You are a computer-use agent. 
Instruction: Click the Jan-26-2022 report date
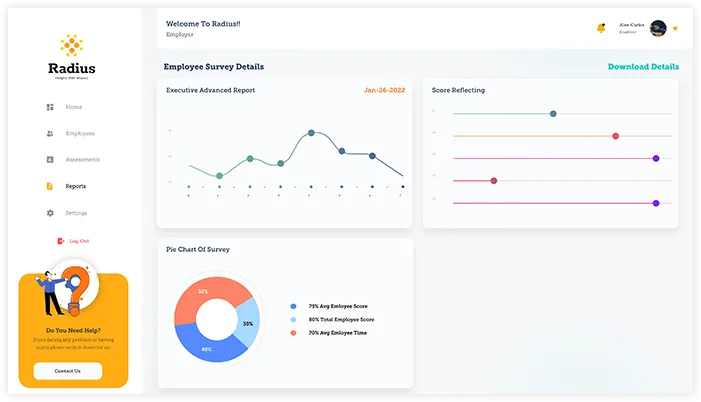[x=384, y=90]
